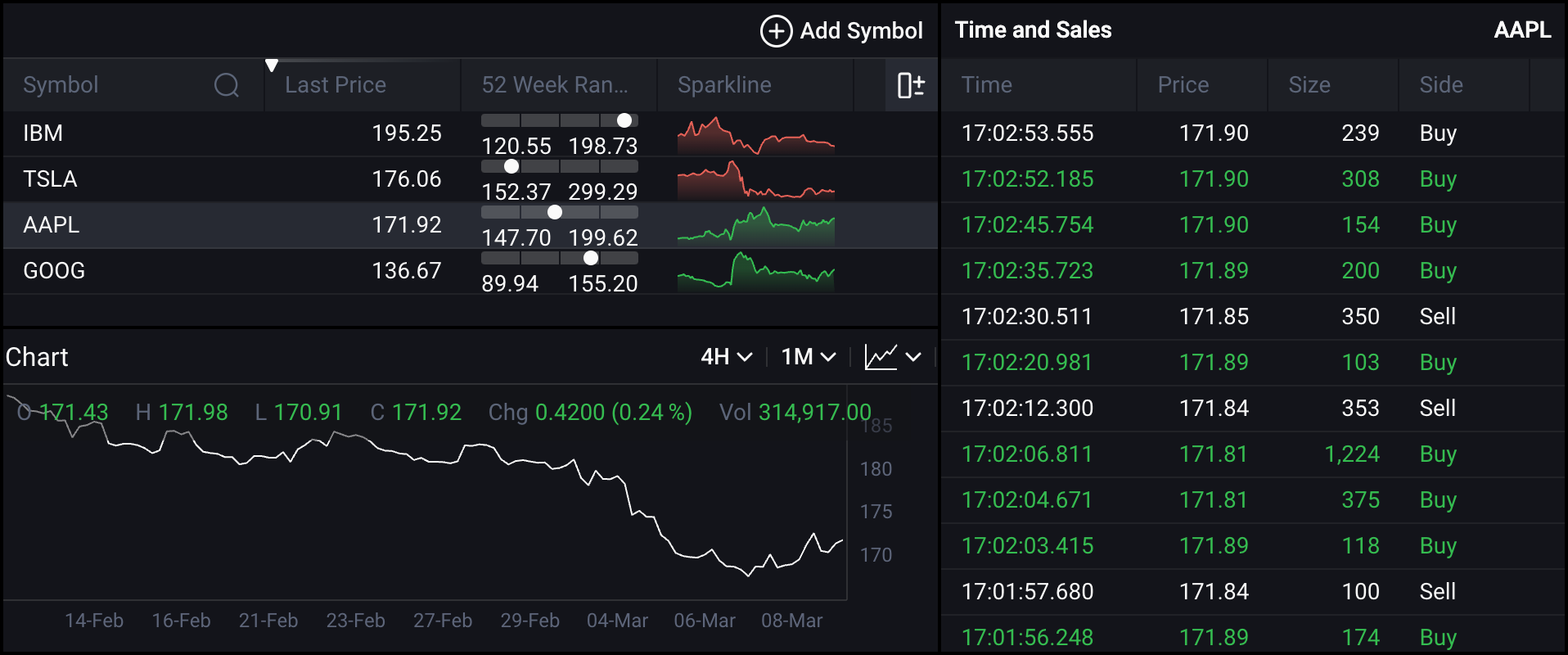Click the trade at 17:02:53.555
Viewport: 1568px width, 655px height.
click(1253, 133)
